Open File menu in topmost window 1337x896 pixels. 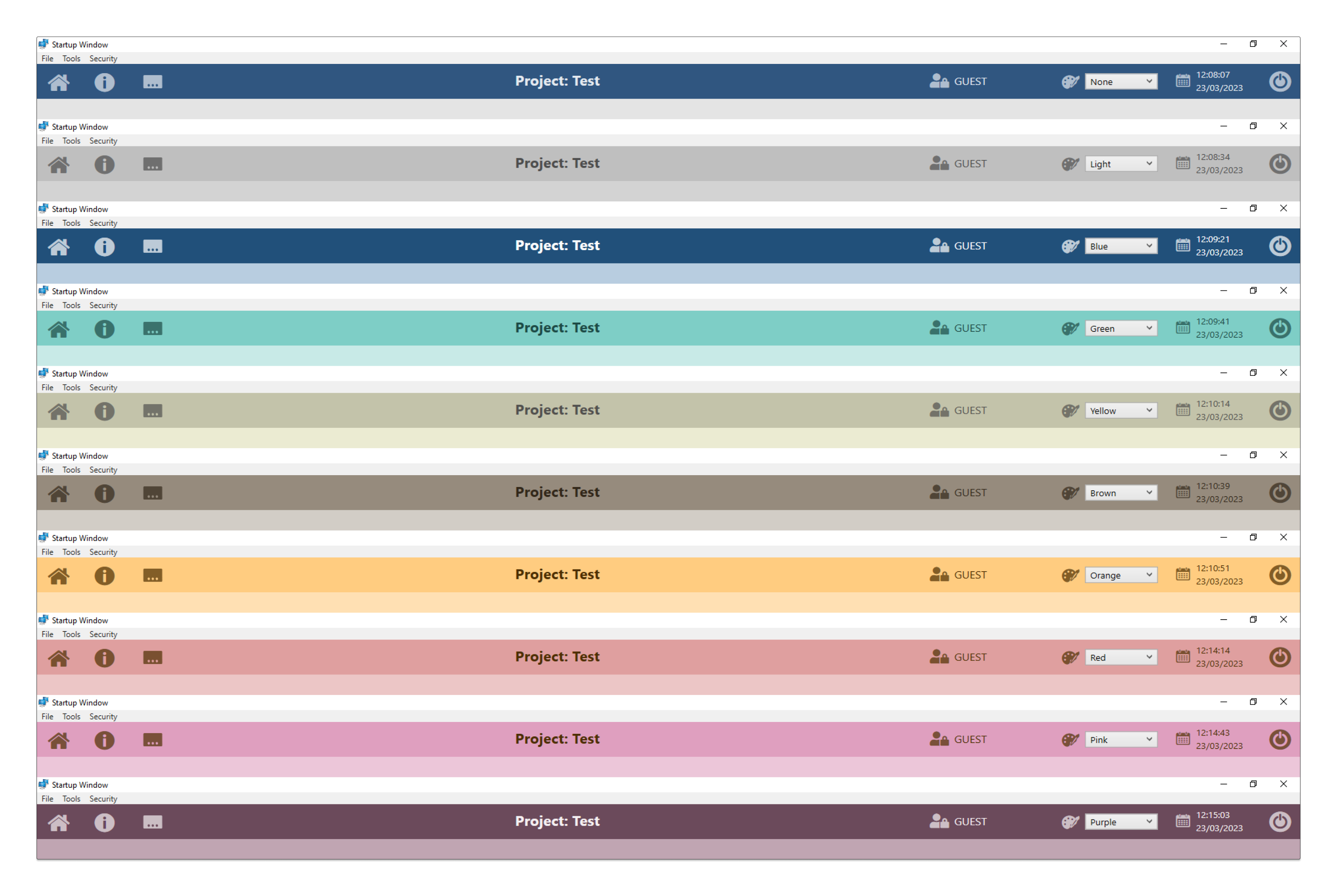(47, 59)
